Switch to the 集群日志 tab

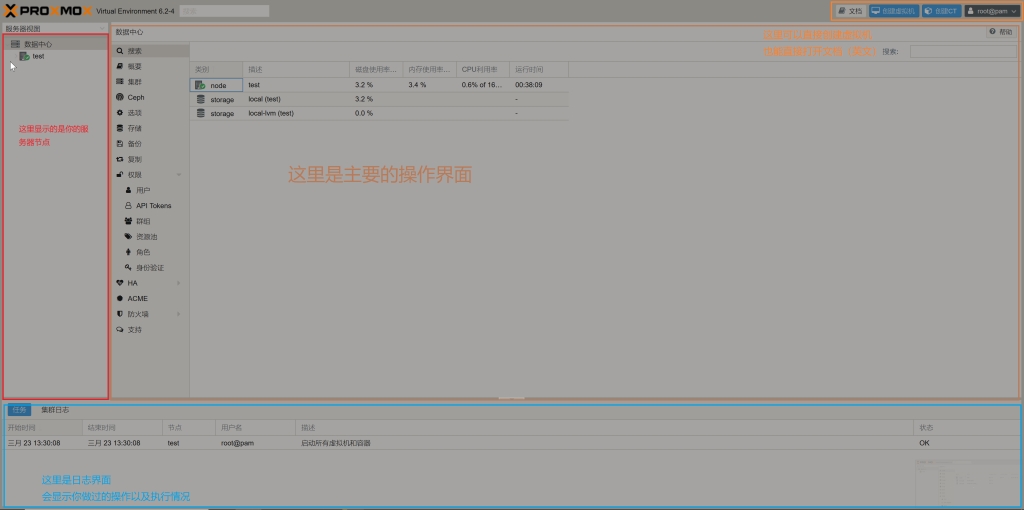coord(55,410)
